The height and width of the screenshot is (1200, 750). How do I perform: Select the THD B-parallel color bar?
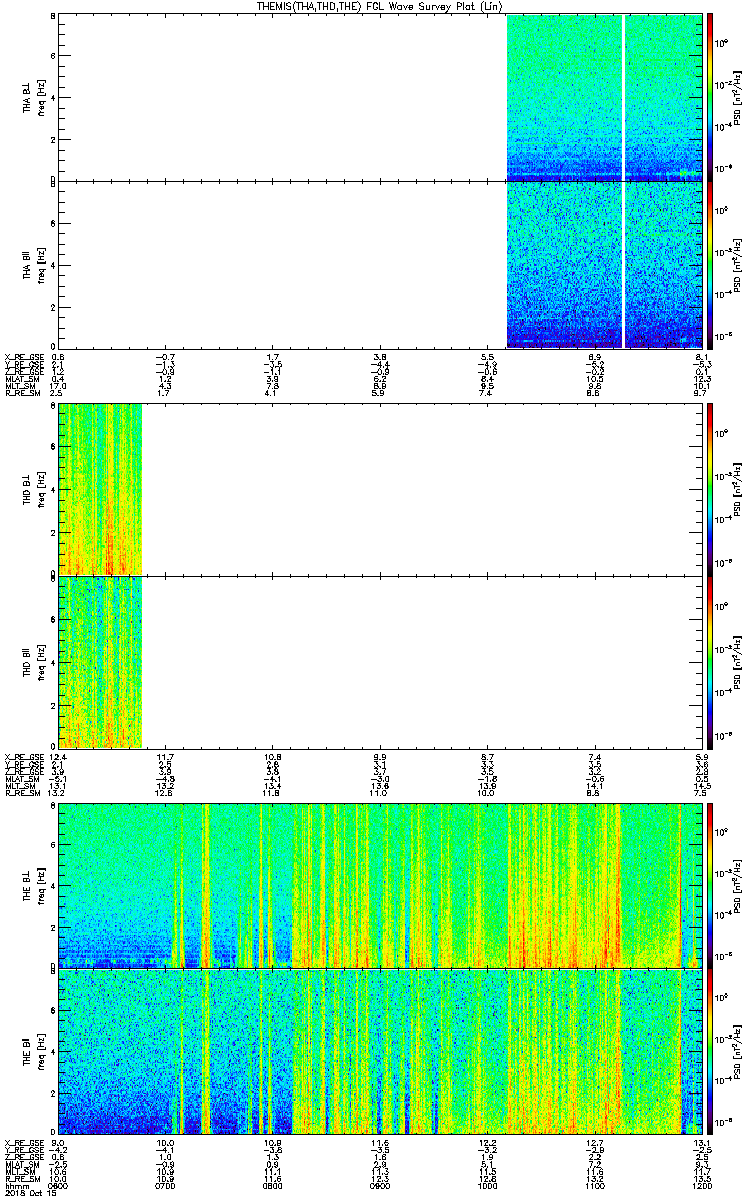click(711, 662)
